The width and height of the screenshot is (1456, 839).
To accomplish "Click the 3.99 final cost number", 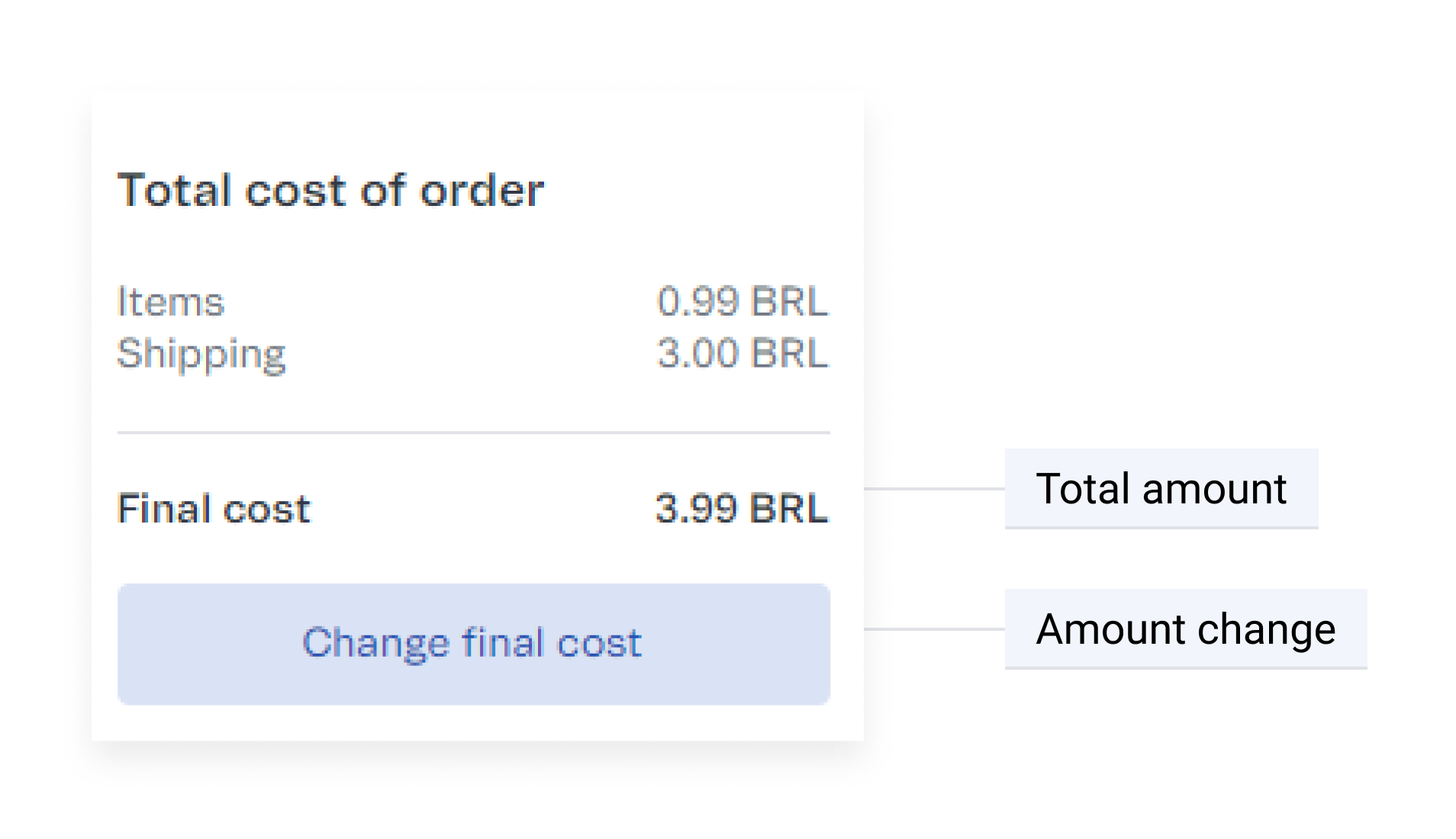I will click(x=697, y=509).
